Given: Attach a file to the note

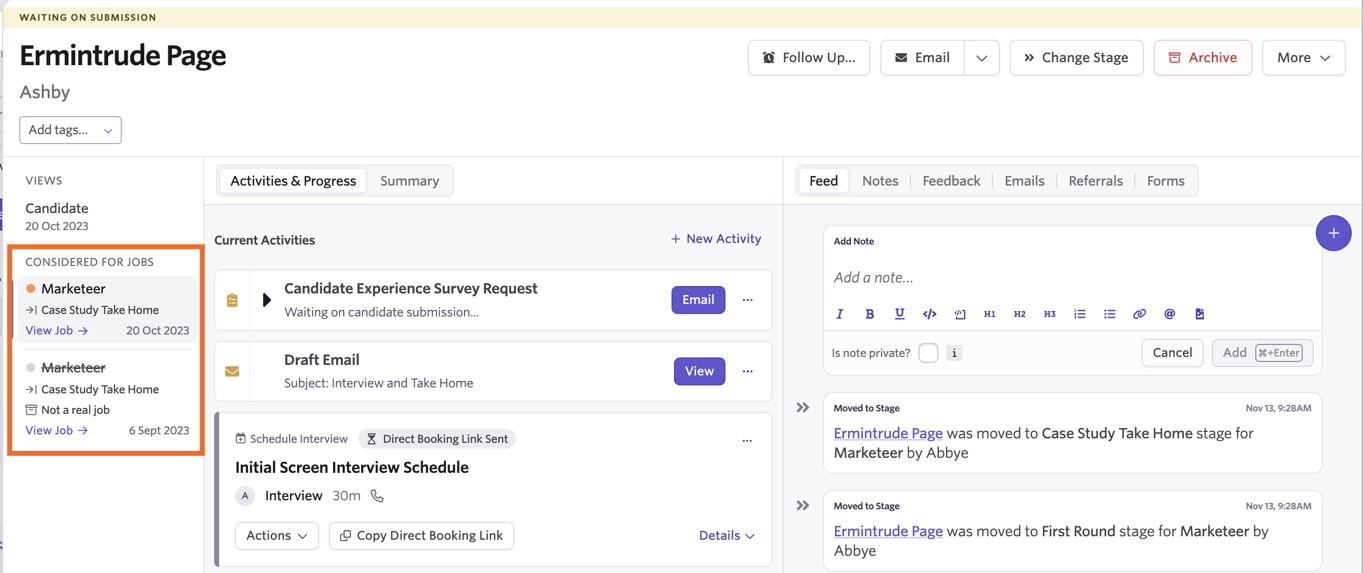Looking at the screenshot, I should (x=1199, y=314).
